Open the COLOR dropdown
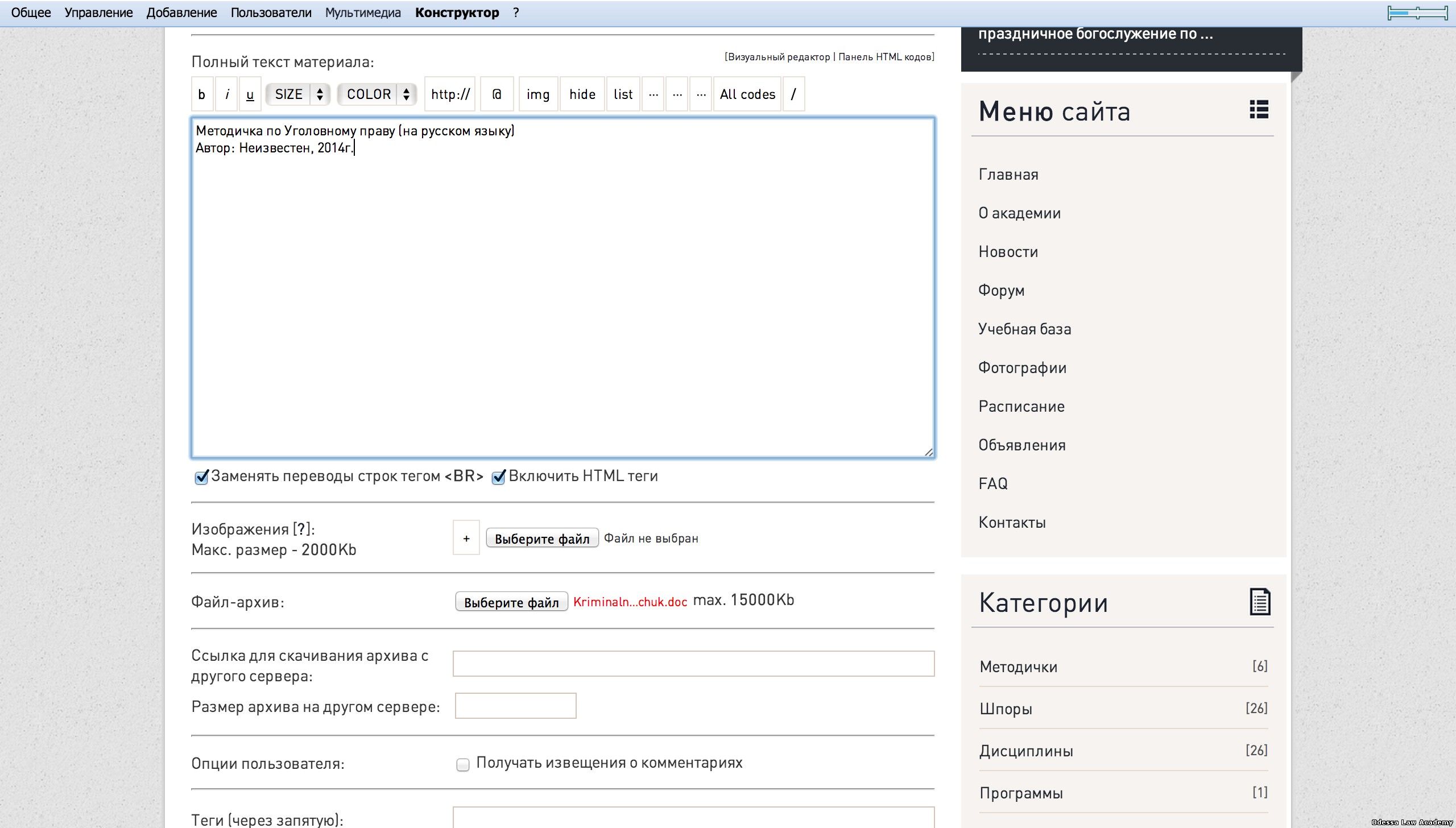Image resolution: width=1456 pixels, height=828 pixels. [377, 94]
